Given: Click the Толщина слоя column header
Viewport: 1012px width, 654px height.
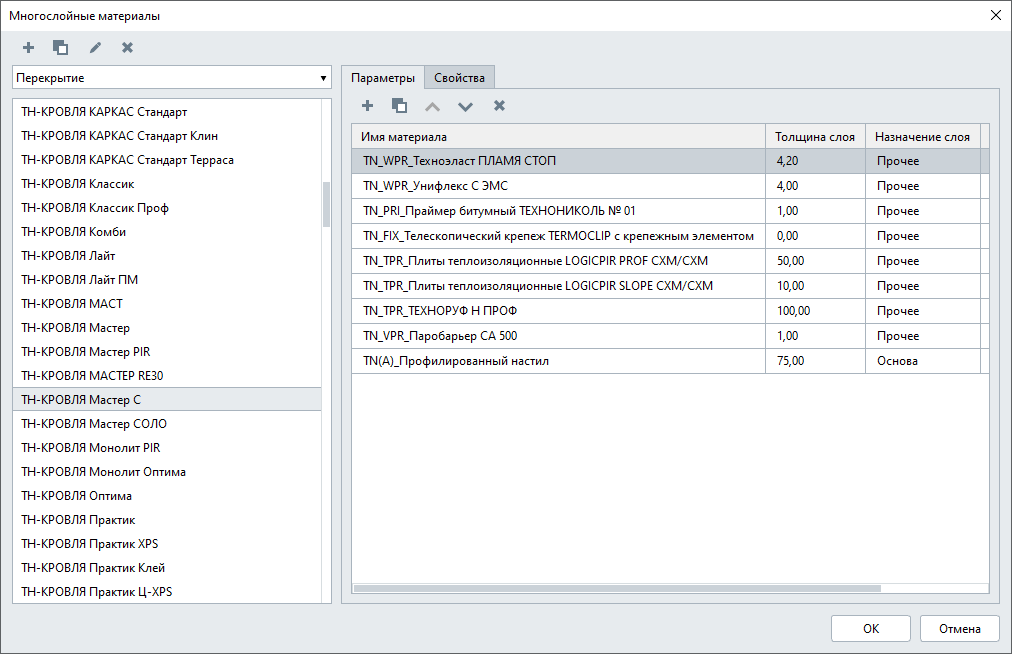Looking at the screenshot, I should (x=815, y=137).
